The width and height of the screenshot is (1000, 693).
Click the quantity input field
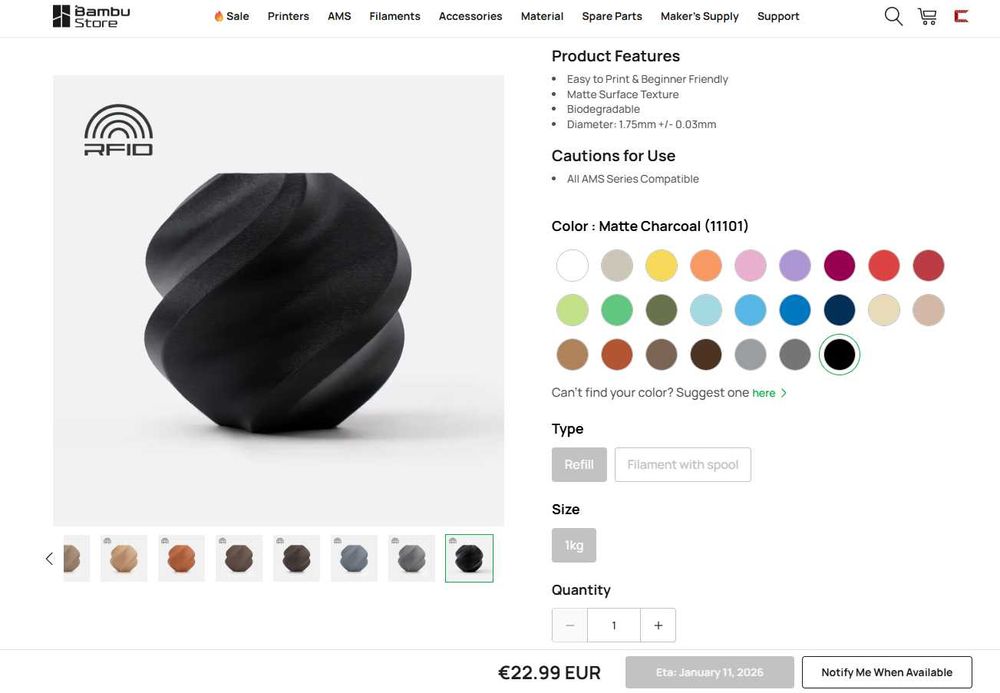614,625
